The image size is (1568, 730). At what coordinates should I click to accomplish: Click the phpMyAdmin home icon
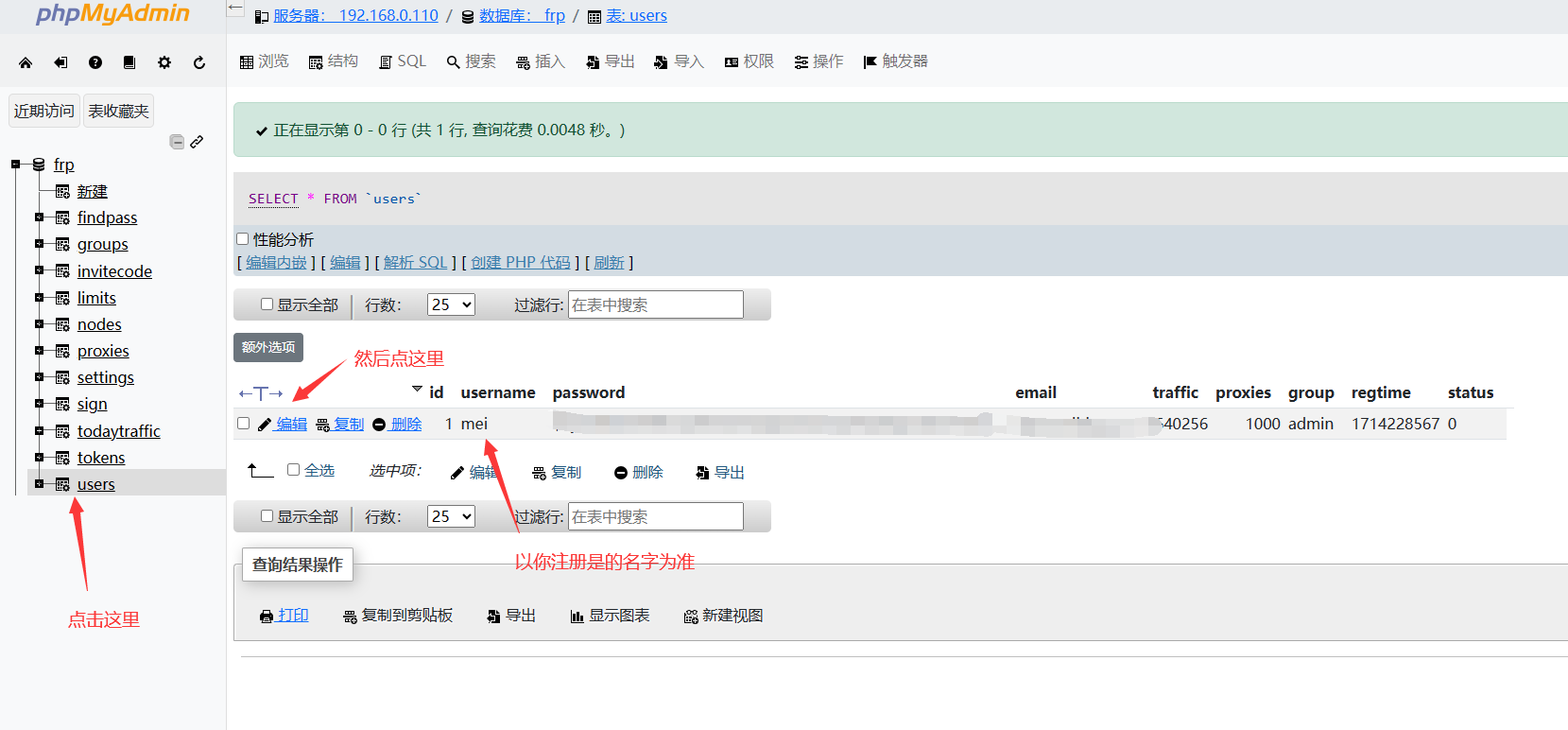point(26,62)
